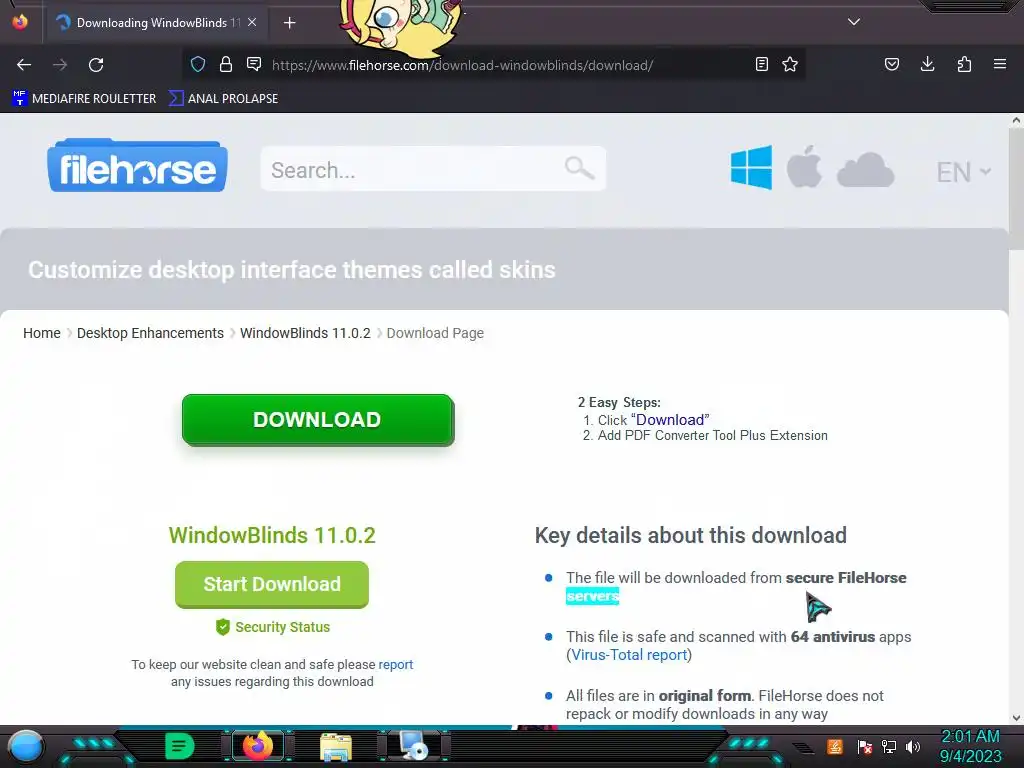Open the Security Status link
1024x768 pixels.
click(273, 627)
